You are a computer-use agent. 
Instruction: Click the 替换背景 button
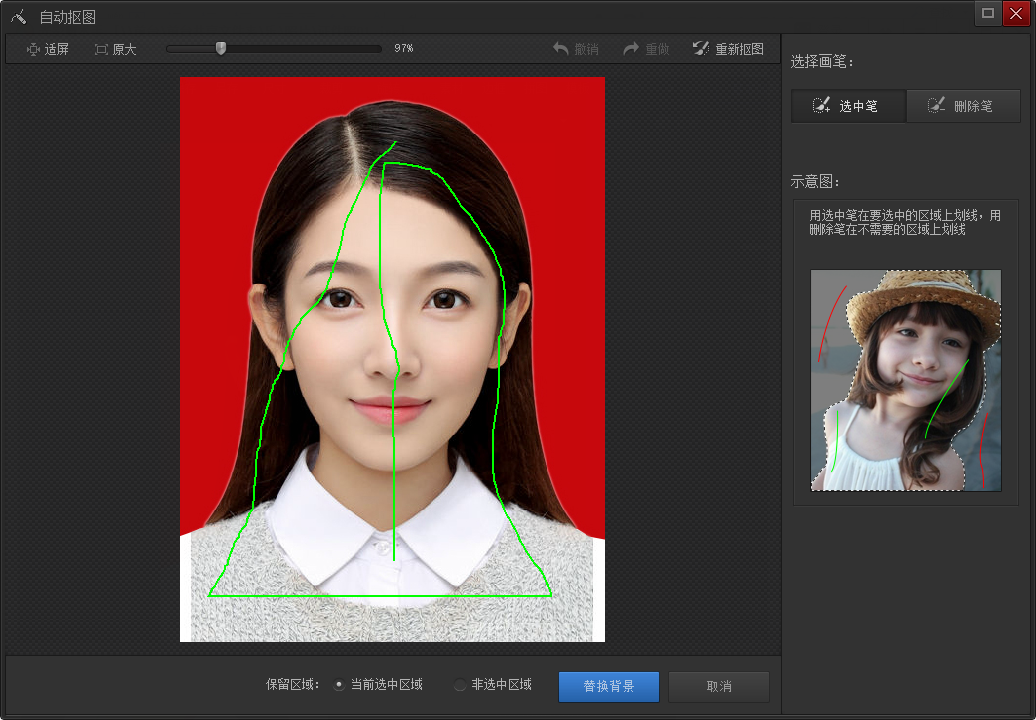tap(609, 686)
